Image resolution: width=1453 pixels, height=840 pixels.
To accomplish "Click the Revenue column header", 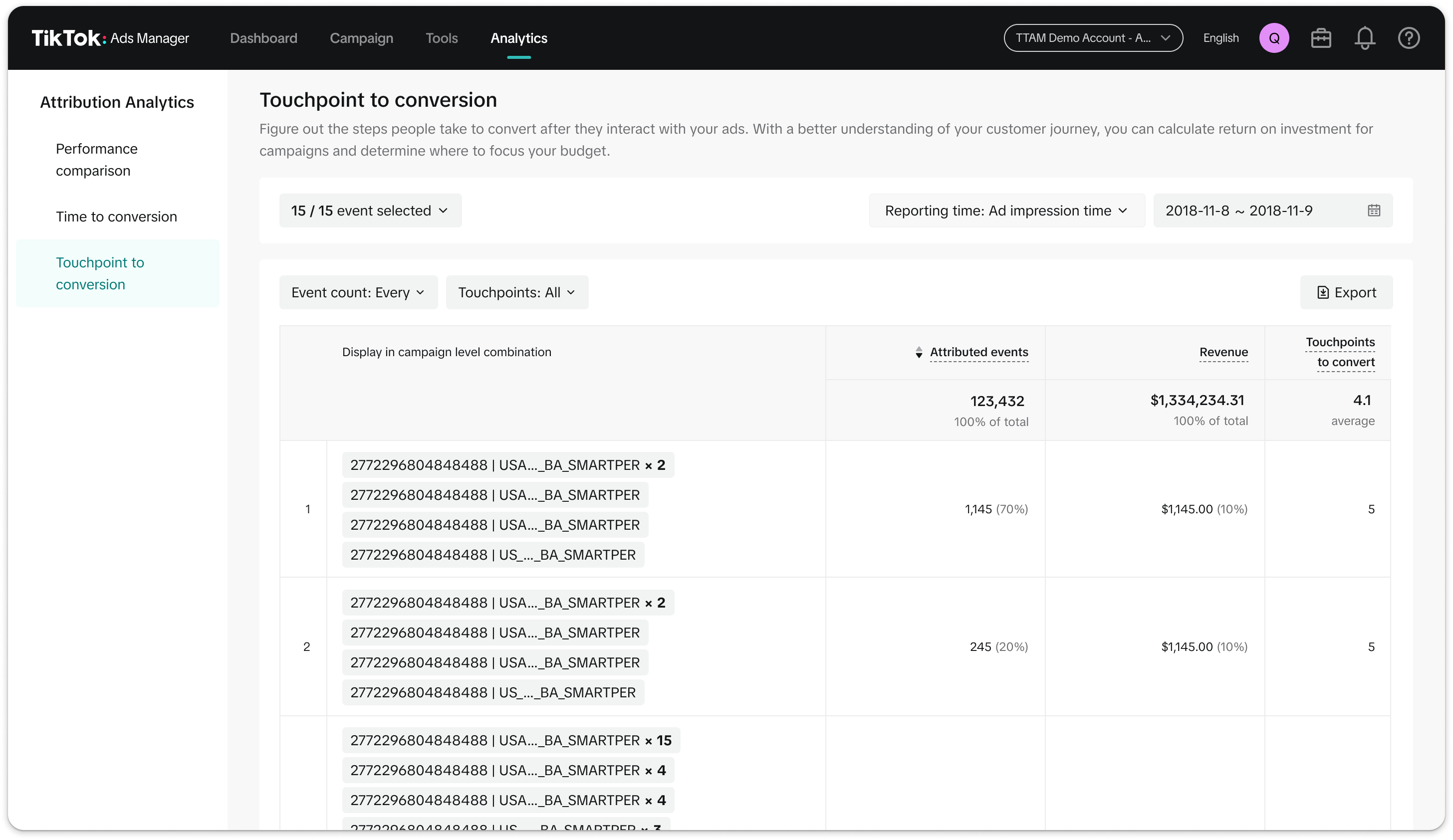I will click(x=1223, y=352).
